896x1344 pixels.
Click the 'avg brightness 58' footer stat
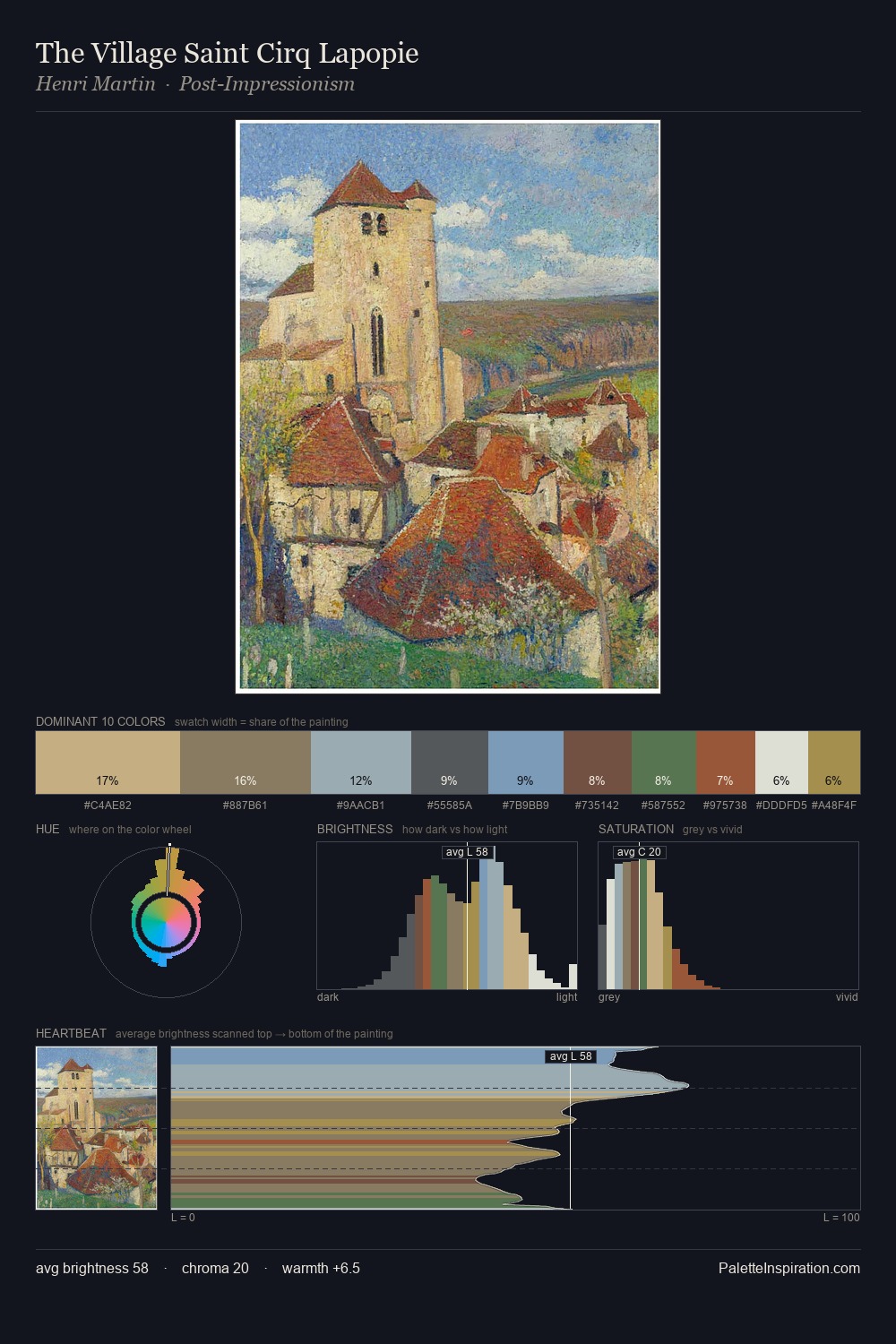(92, 1268)
